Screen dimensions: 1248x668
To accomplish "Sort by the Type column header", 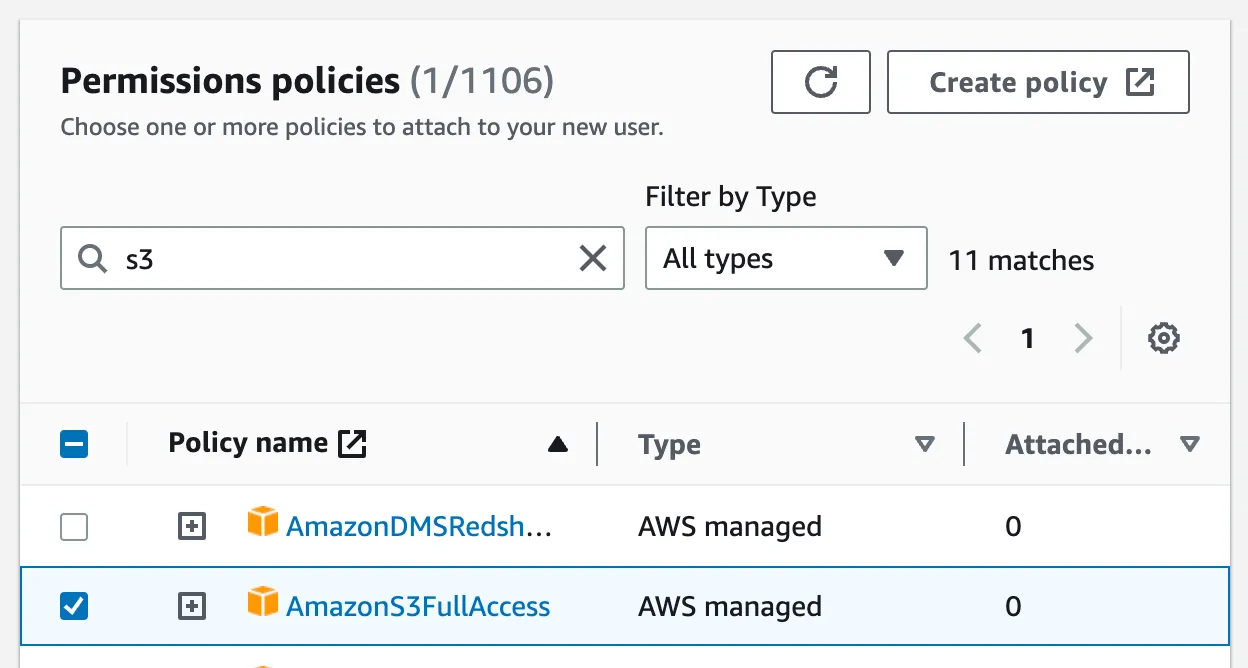I will (670, 445).
